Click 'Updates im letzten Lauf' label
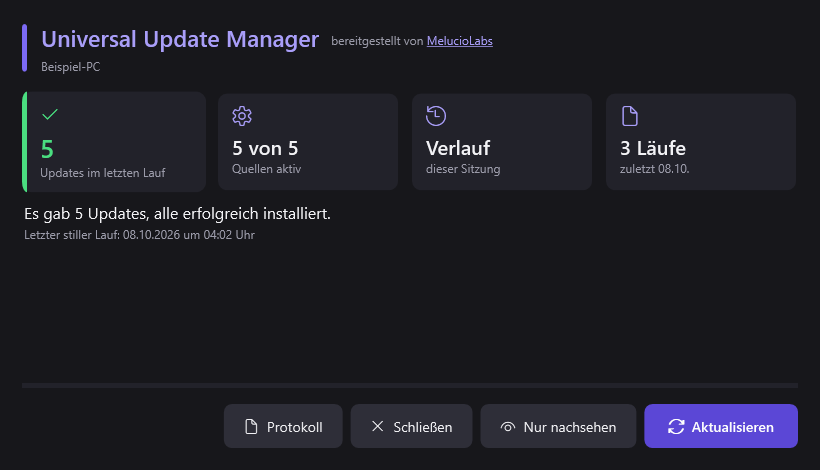 coord(102,173)
